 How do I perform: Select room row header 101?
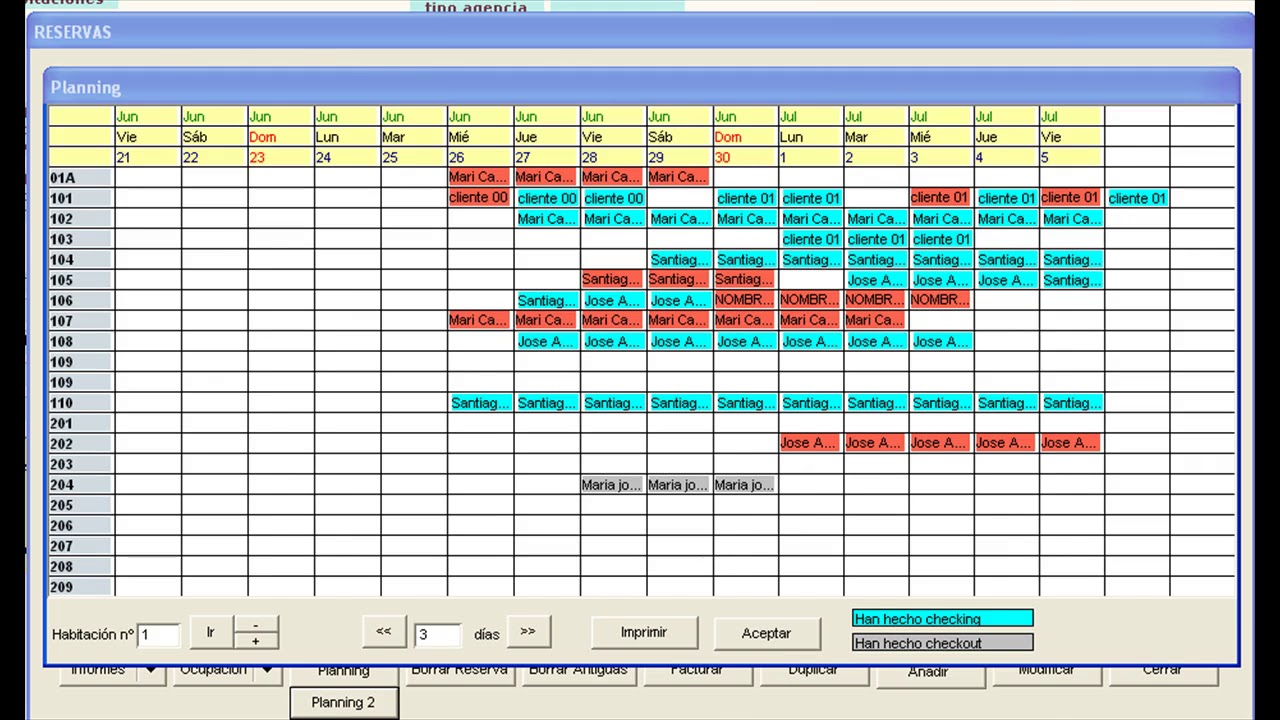pyautogui.click(x=80, y=198)
